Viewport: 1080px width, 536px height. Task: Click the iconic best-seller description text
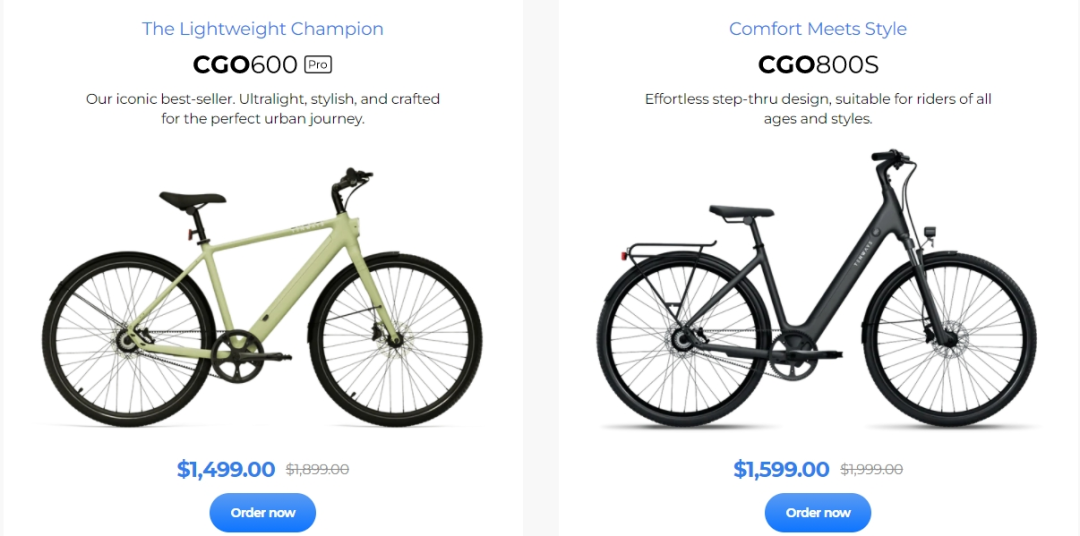(x=262, y=109)
